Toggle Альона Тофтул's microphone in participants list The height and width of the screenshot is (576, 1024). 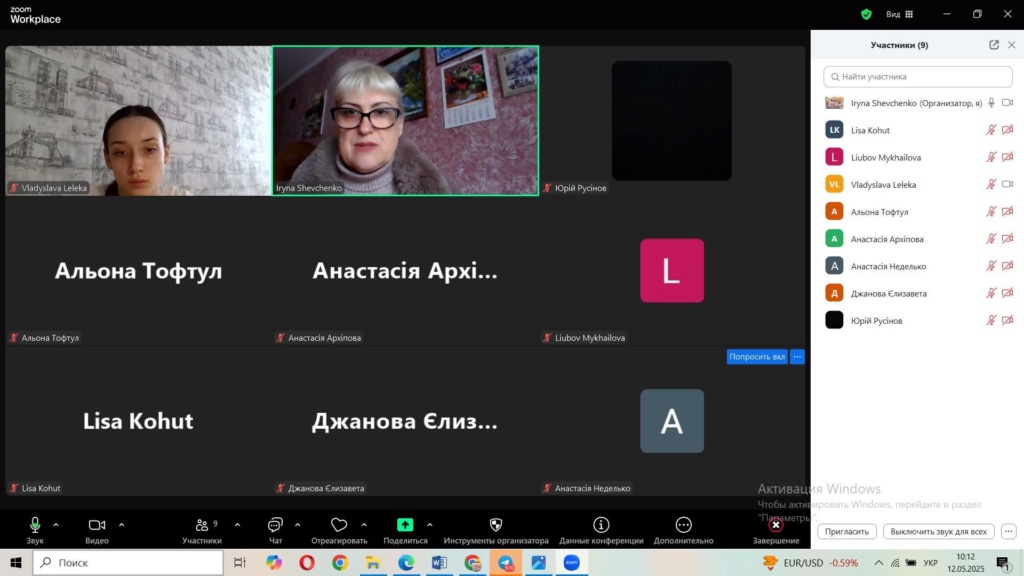coord(991,212)
